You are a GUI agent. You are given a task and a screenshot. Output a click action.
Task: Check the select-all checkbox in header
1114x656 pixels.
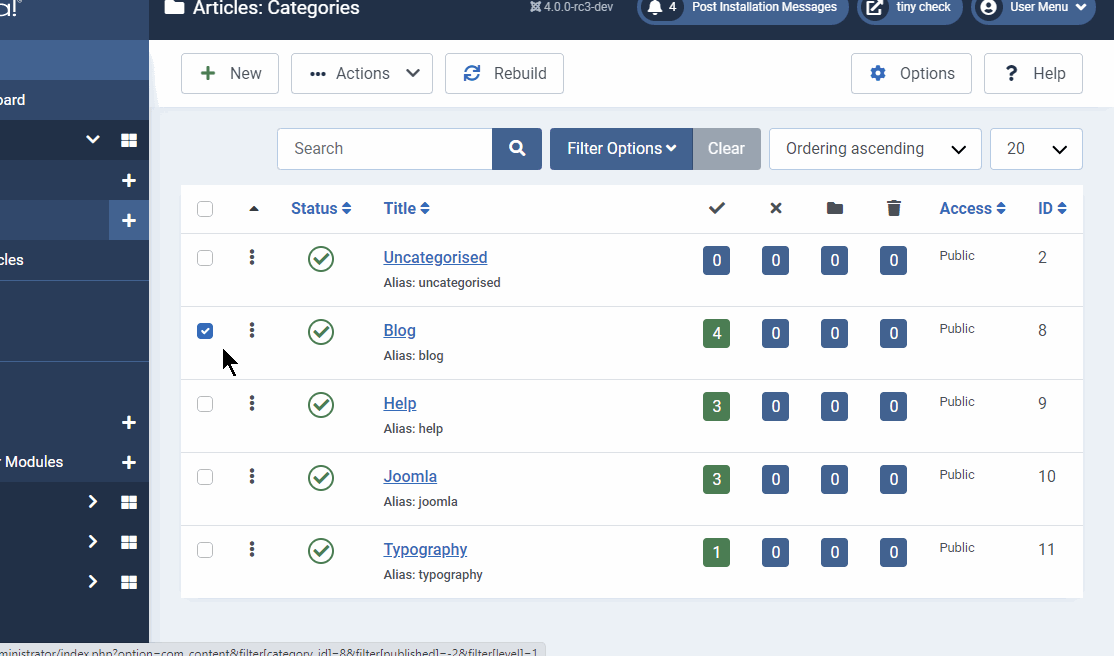(x=205, y=209)
